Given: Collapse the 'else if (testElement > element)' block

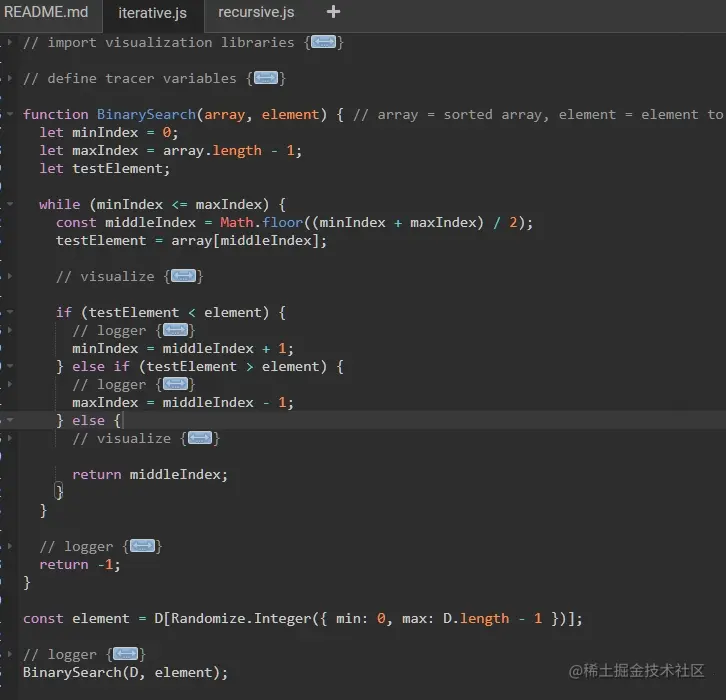Looking at the screenshot, I should (9, 366).
